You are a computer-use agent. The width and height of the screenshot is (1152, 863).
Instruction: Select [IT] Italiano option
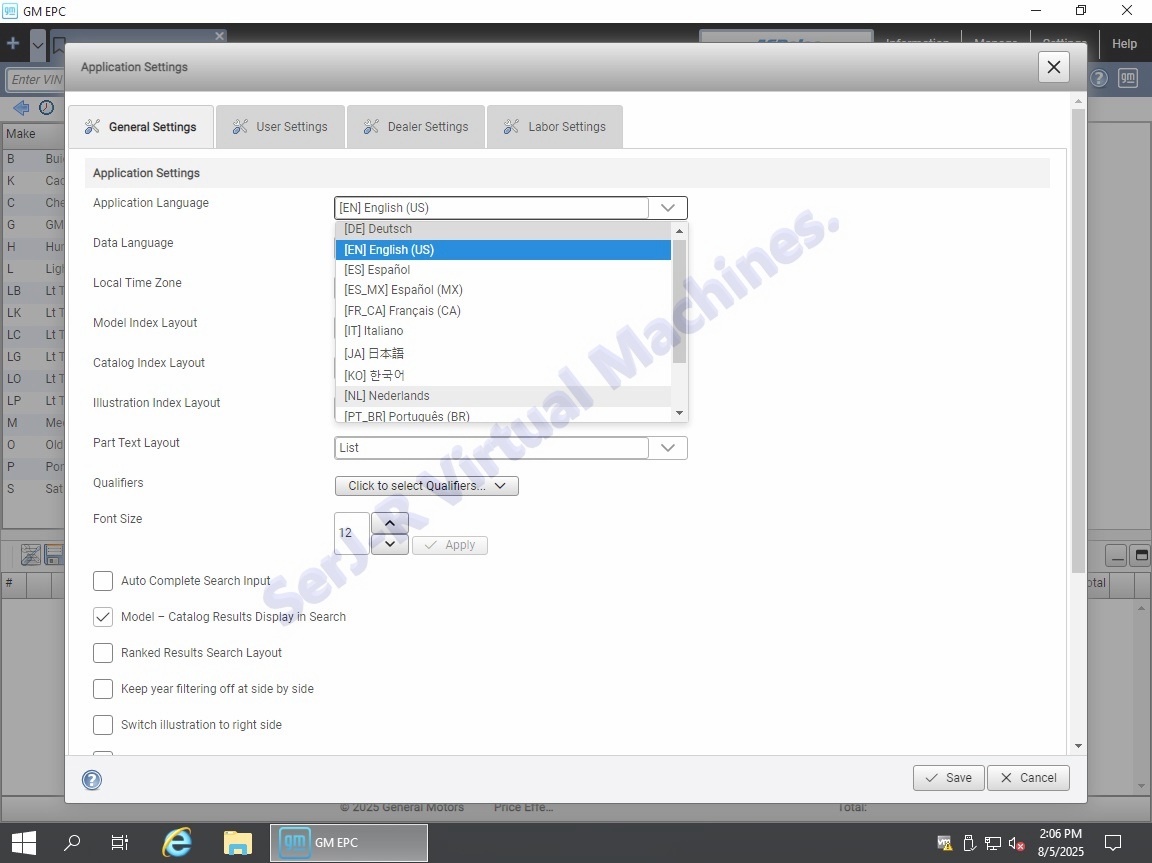[x=503, y=331]
